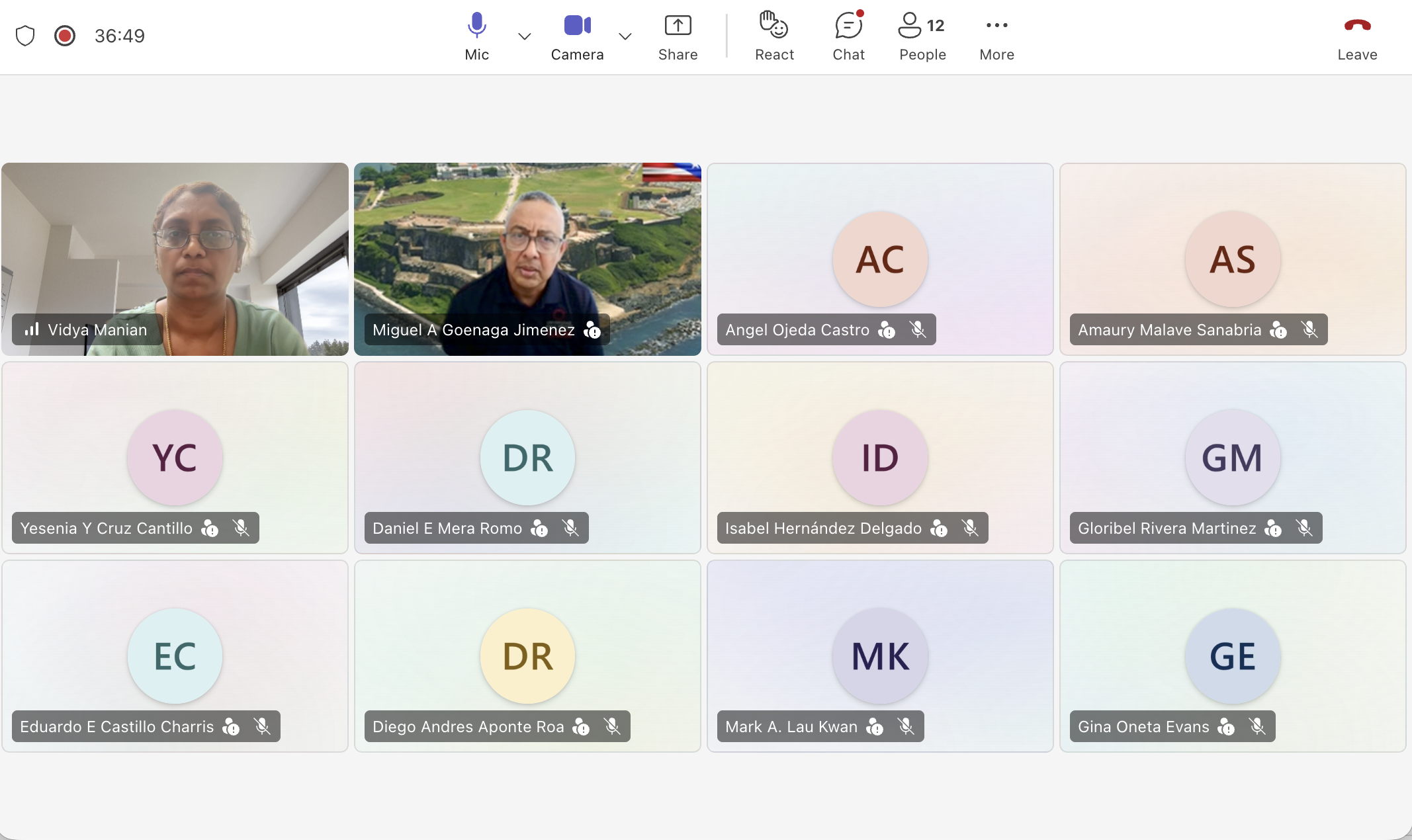This screenshot has width=1412, height=840.
Task: Select Mark A. Lau Kwan name label
Action: [x=791, y=727]
